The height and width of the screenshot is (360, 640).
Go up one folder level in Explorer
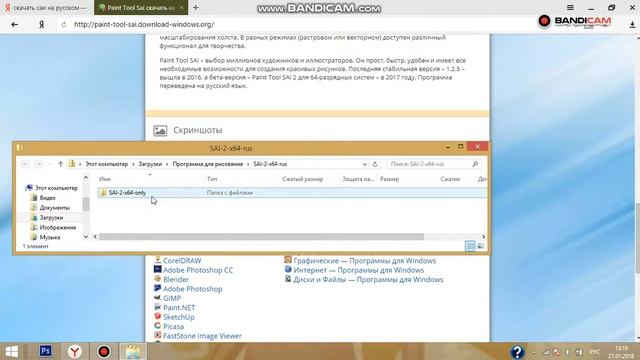coord(60,164)
